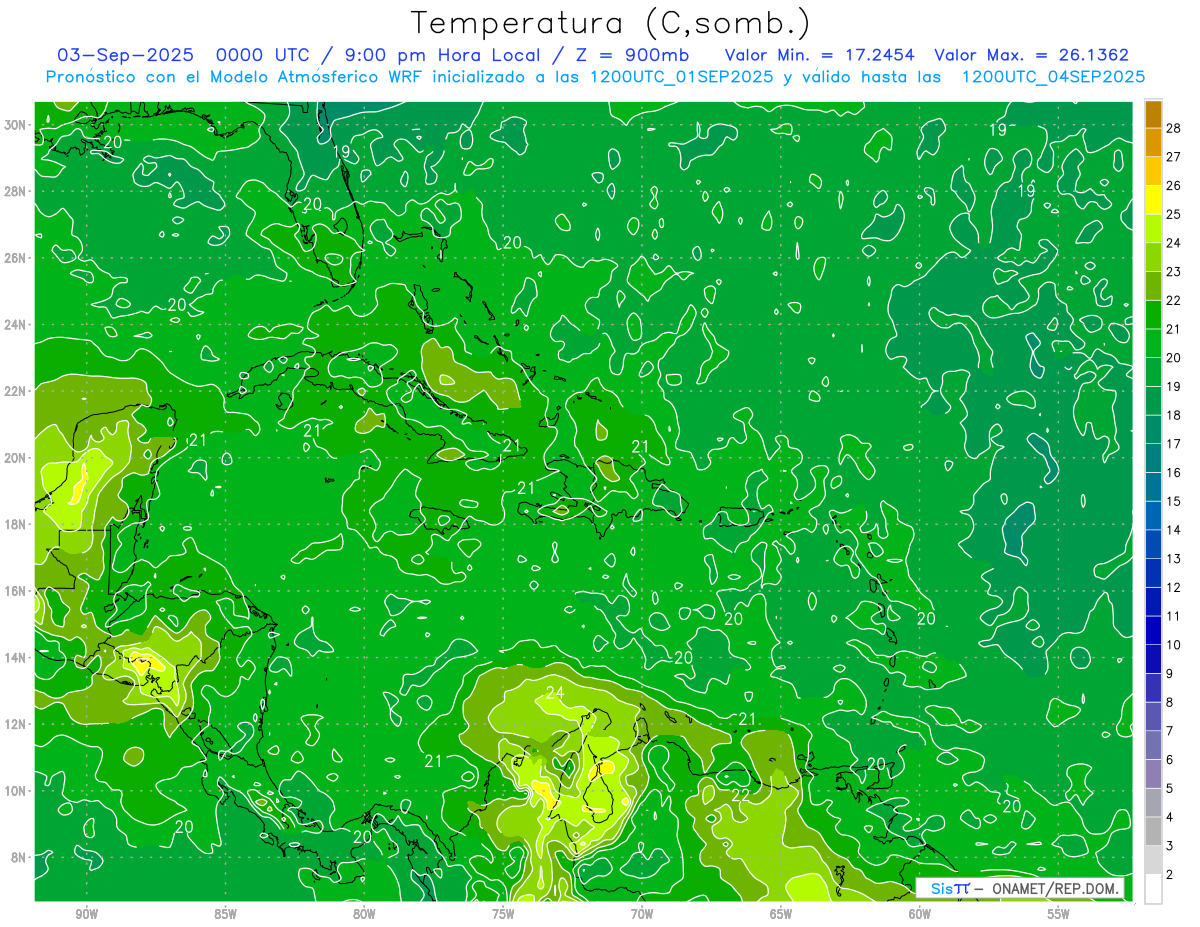Click '9:00 pm Hora Local' text
This screenshot has height=927, width=1200.
click(x=441, y=56)
